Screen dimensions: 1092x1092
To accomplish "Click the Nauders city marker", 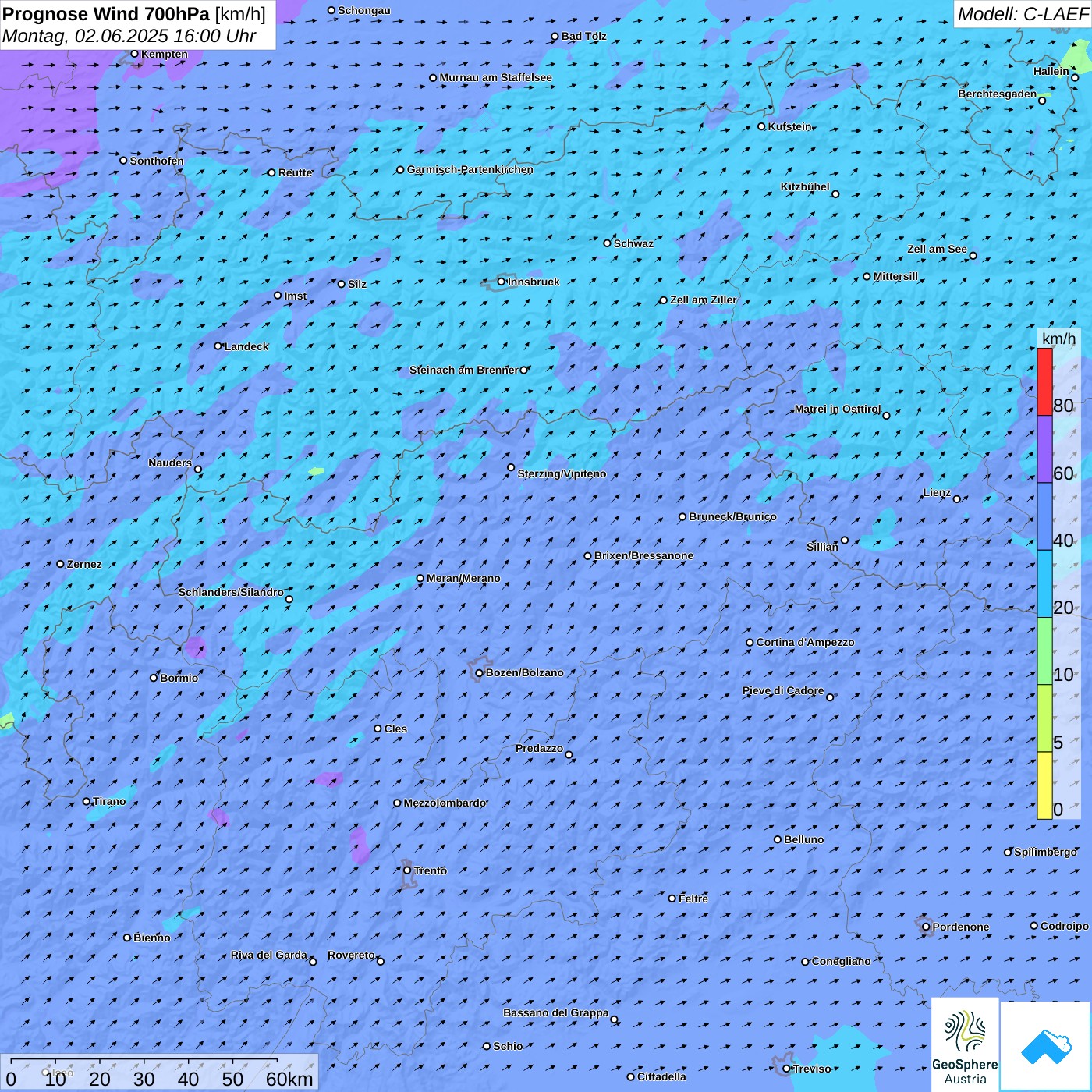I will (x=198, y=470).
